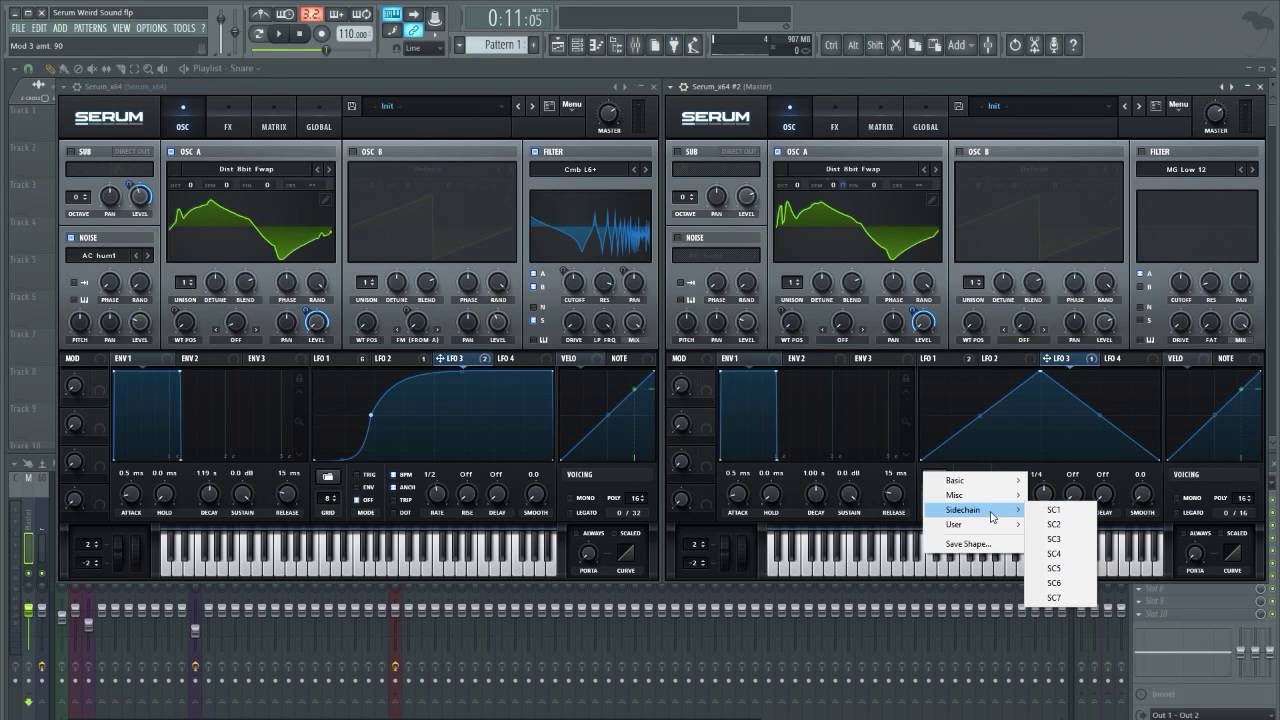Screen dimensions: 1280x720
Task: Click save preset icon in right Serum #2
Action: click(959, 106)
